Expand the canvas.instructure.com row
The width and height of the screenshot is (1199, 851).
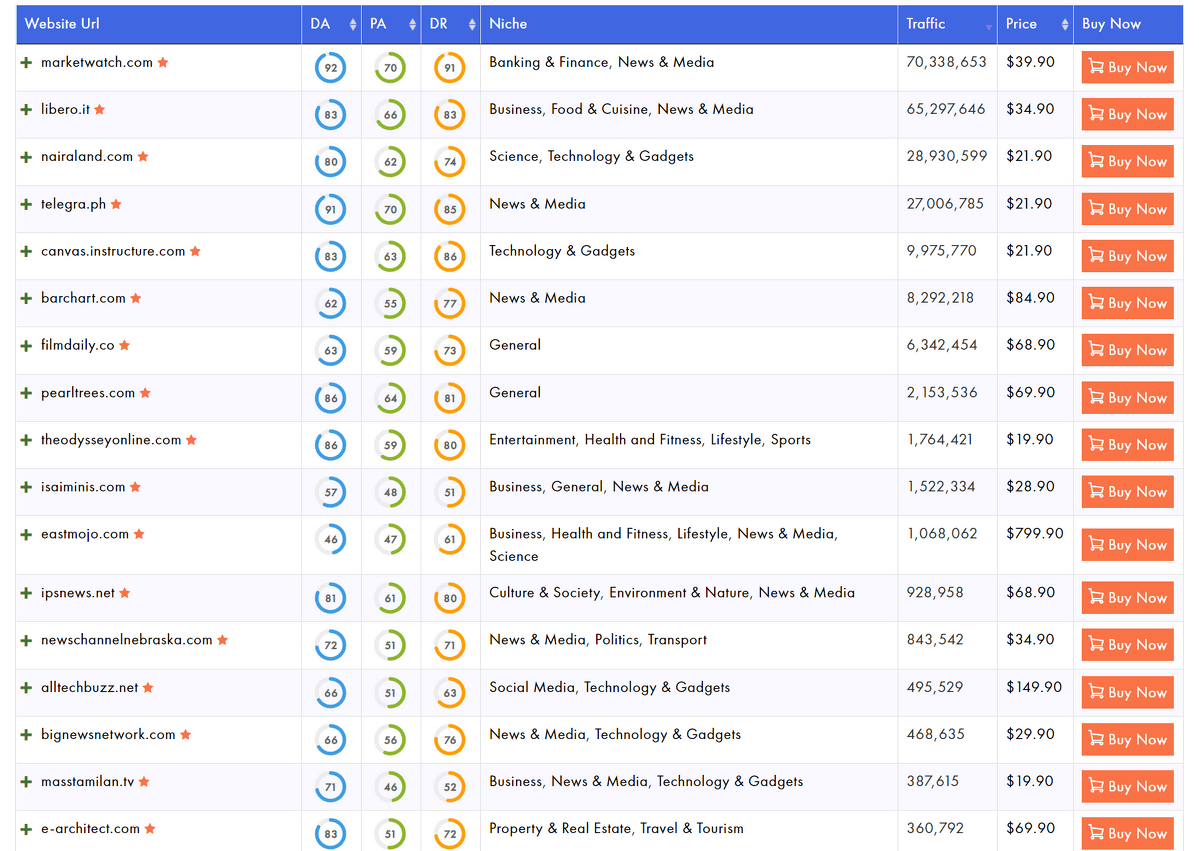(26, 252)
